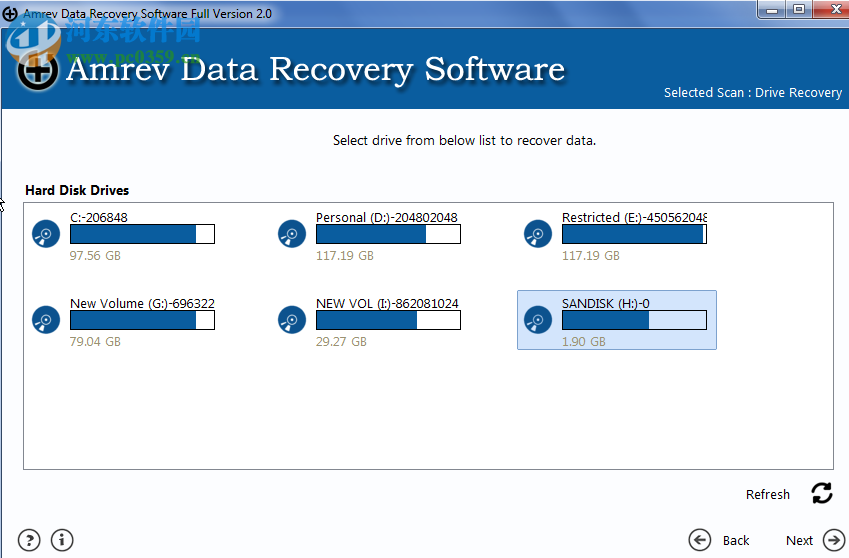Click the Restricted (E:) usage bar
The width and height of the screenshot is (849, 558).
(634, 234)
